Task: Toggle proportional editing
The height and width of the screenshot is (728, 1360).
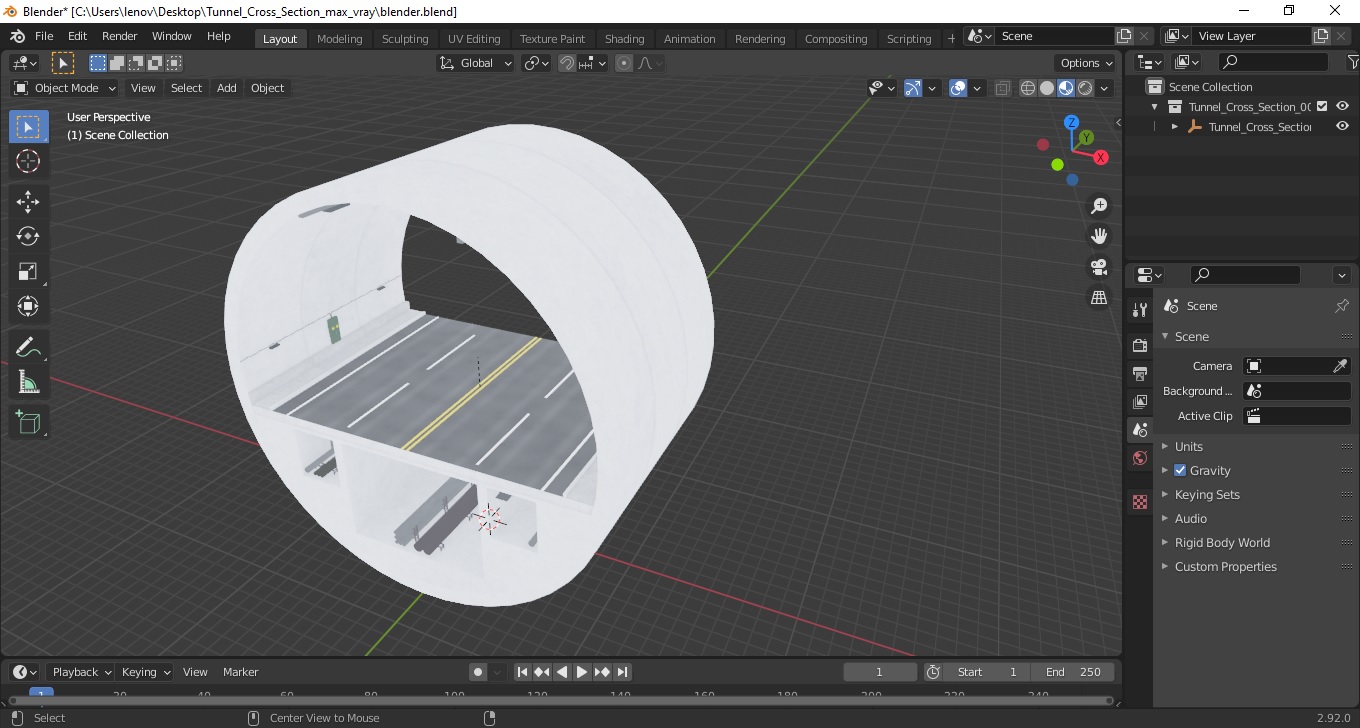Action: click(624, 63)
